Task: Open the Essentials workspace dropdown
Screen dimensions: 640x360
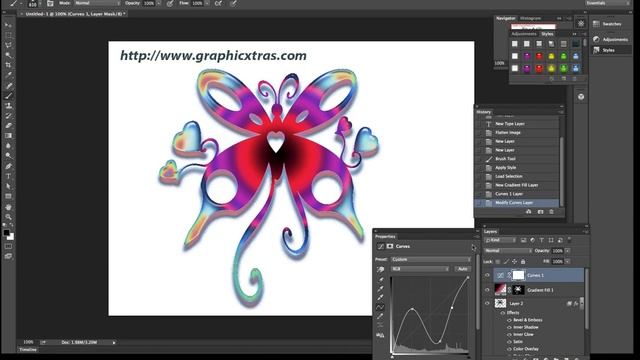Action: point(607,3)
